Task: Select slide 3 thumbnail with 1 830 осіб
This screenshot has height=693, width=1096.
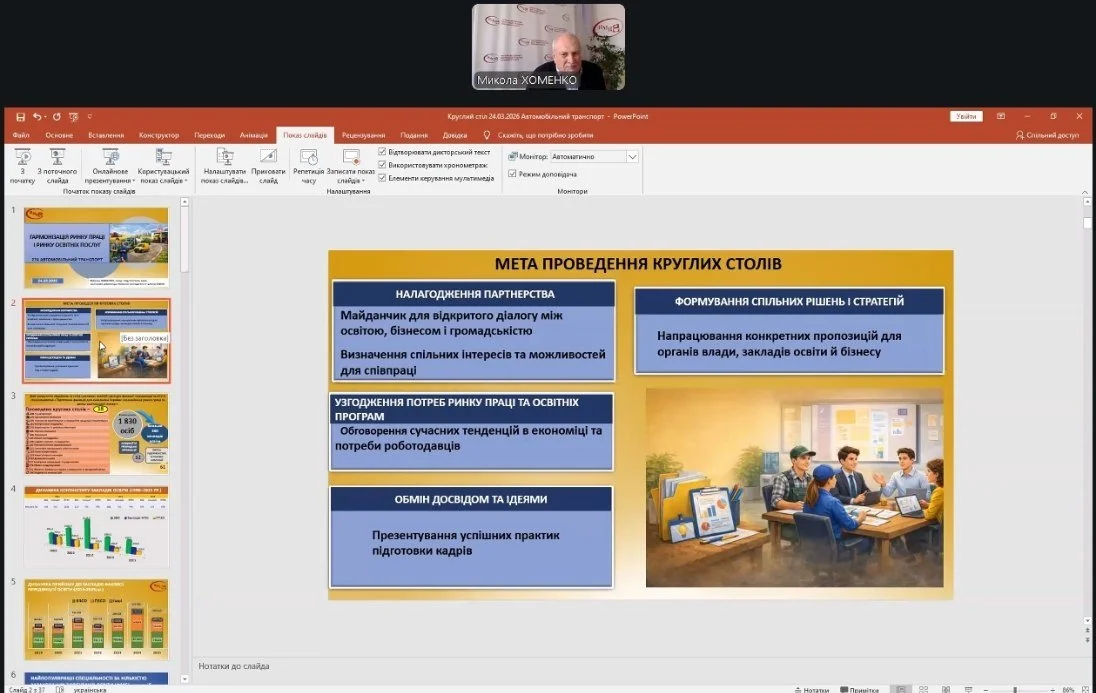Action: tap(96, 434)
